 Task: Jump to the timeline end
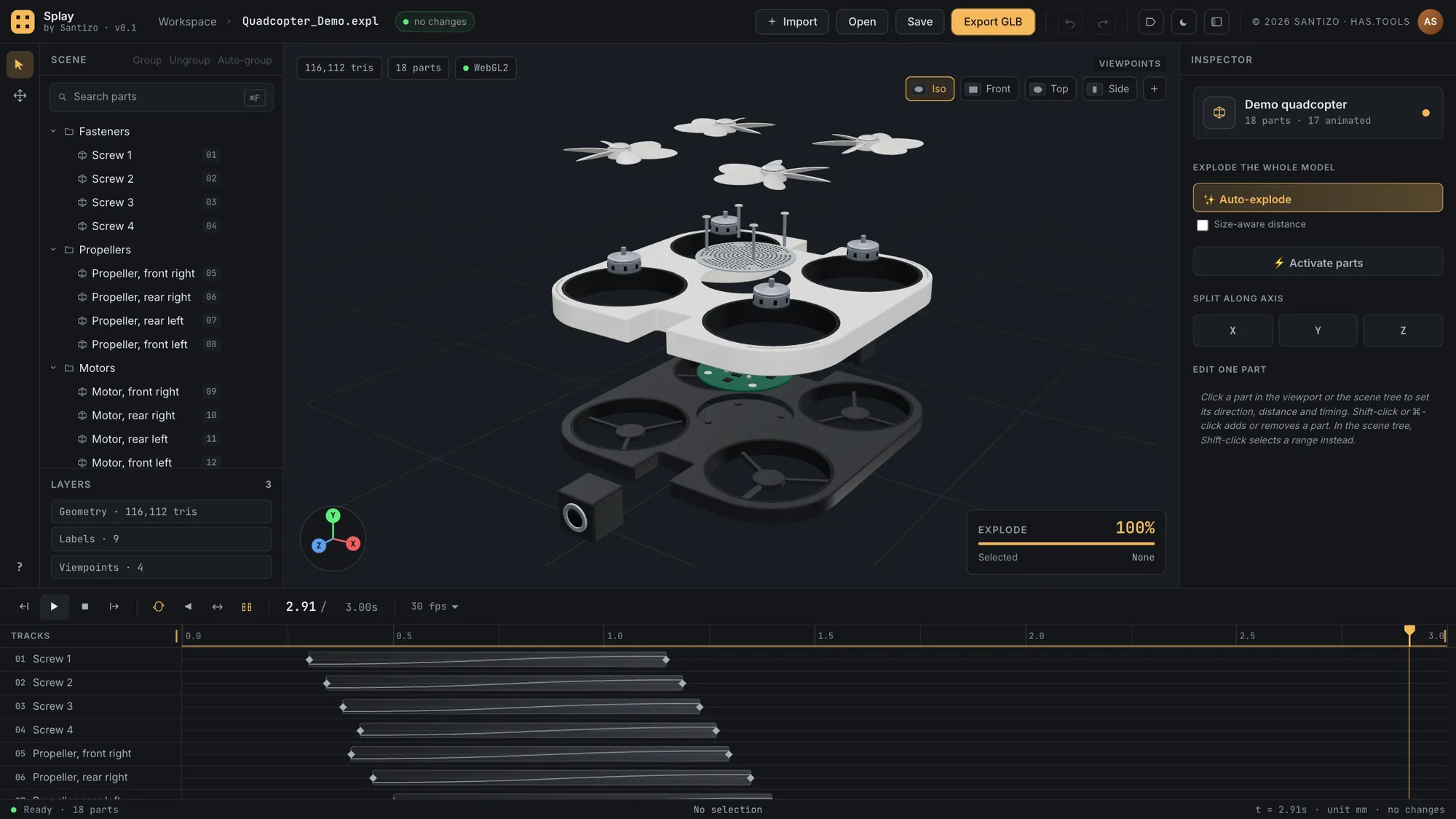(x=114, y=606)
